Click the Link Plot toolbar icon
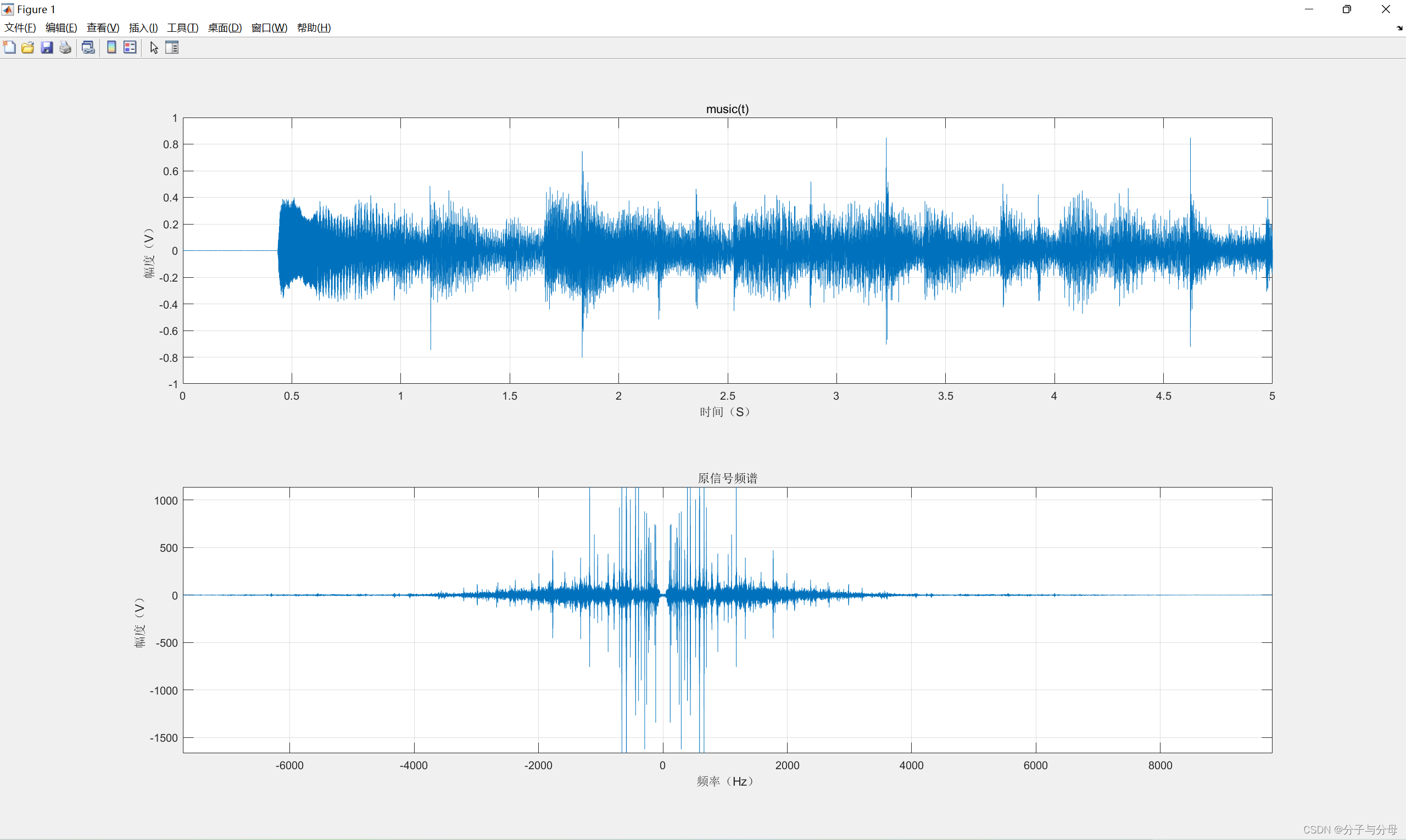This screenshot has width=1406, height=840. coord(88,48)
